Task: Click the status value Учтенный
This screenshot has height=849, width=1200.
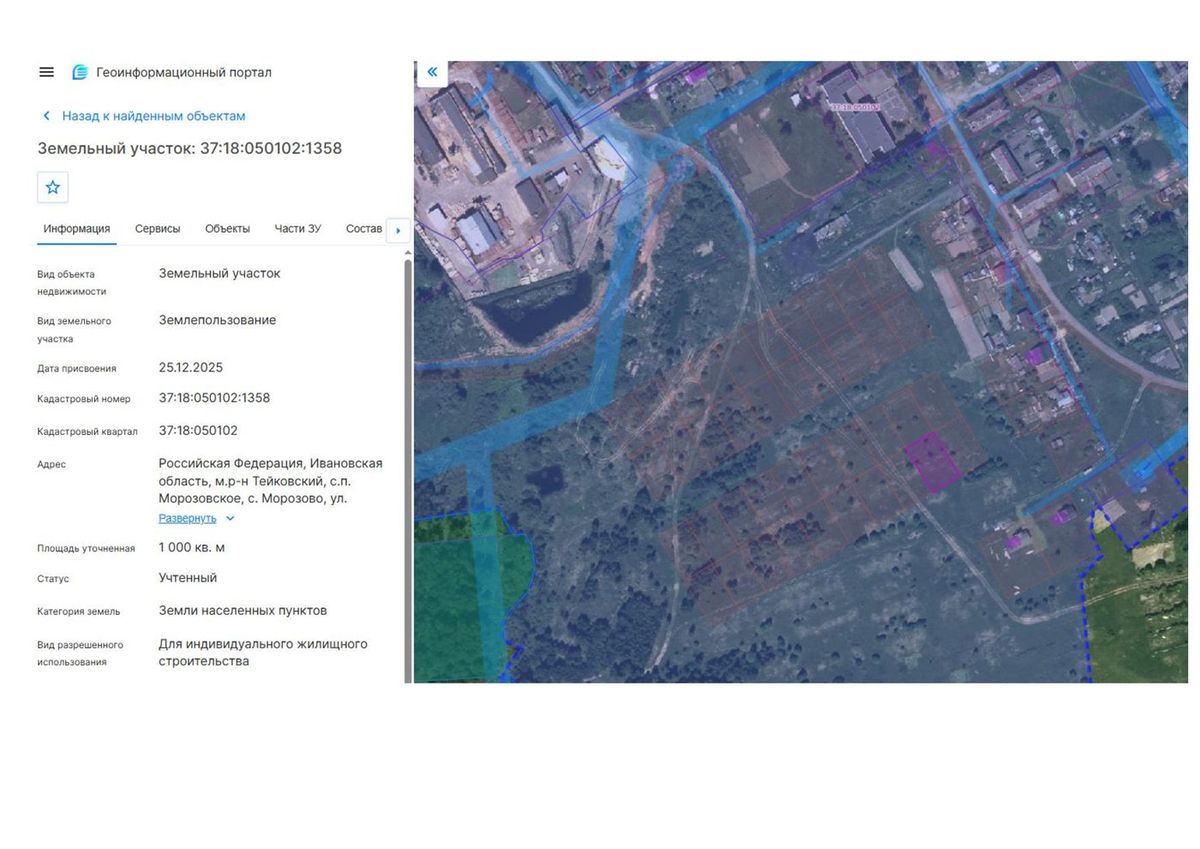Action: (x=188, y=578)
